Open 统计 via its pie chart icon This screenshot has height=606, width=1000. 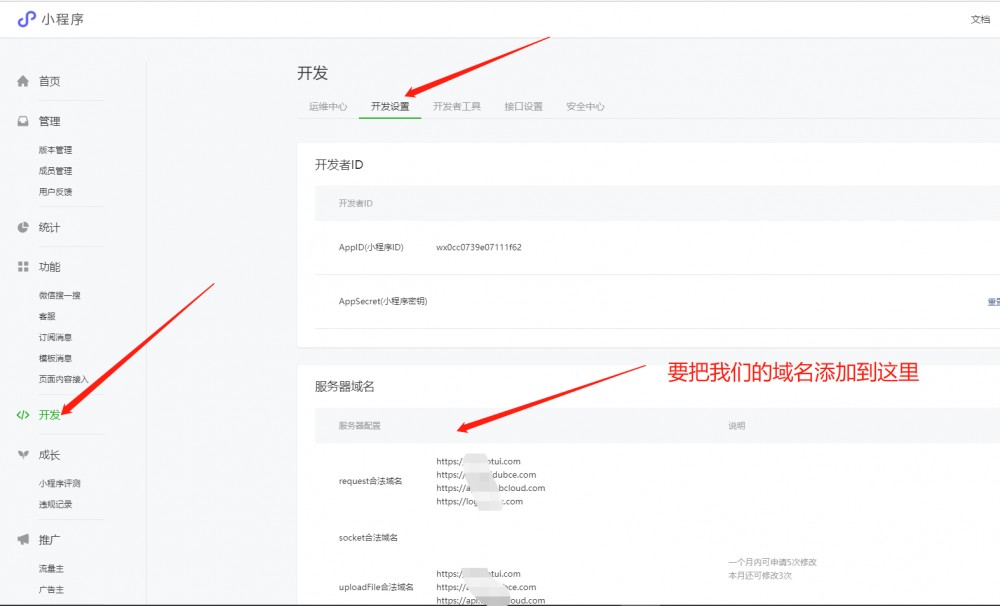click(21, 227)
